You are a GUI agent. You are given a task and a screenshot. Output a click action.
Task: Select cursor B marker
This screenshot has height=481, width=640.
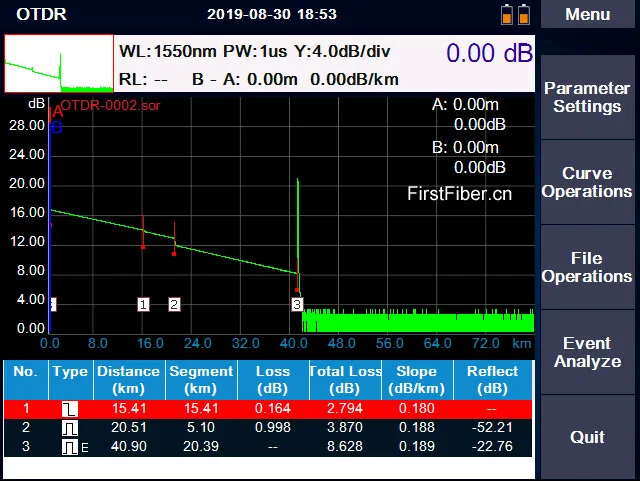[x=56, y=128]
